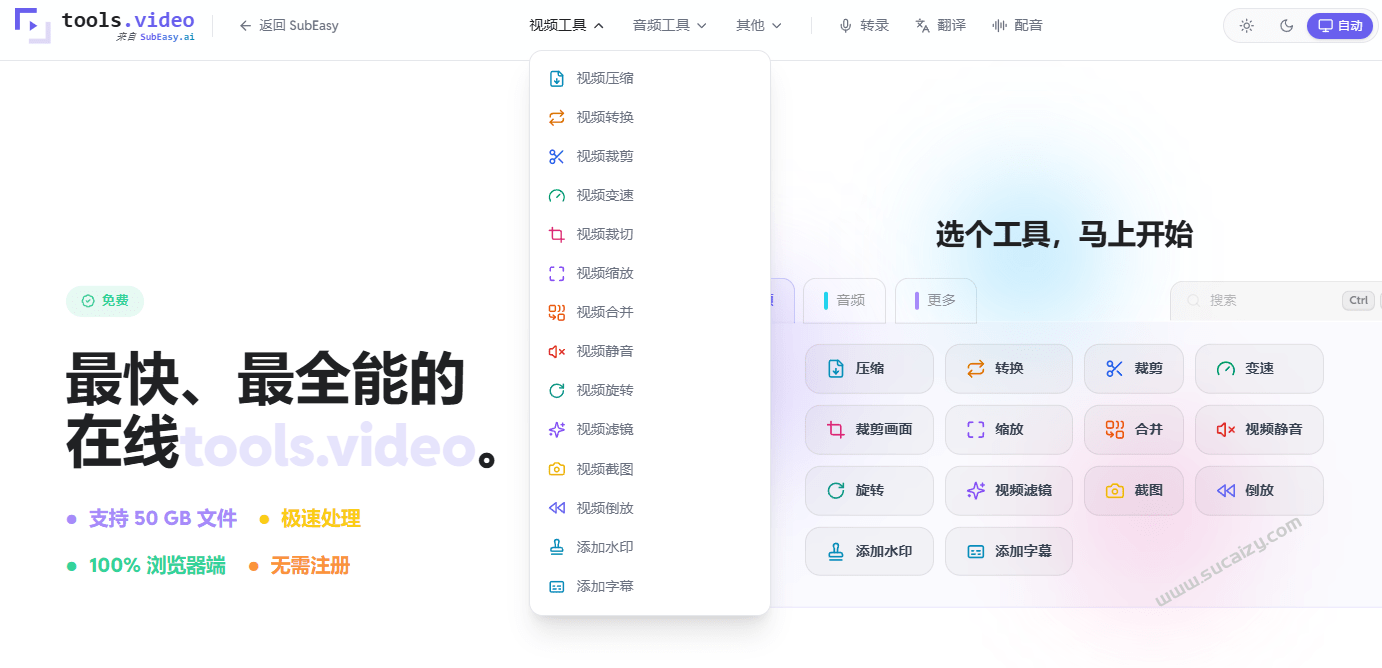Select 视频裁剪 in the dropdown list
The image size is (1382, 668).
click(x=650, y=156)
